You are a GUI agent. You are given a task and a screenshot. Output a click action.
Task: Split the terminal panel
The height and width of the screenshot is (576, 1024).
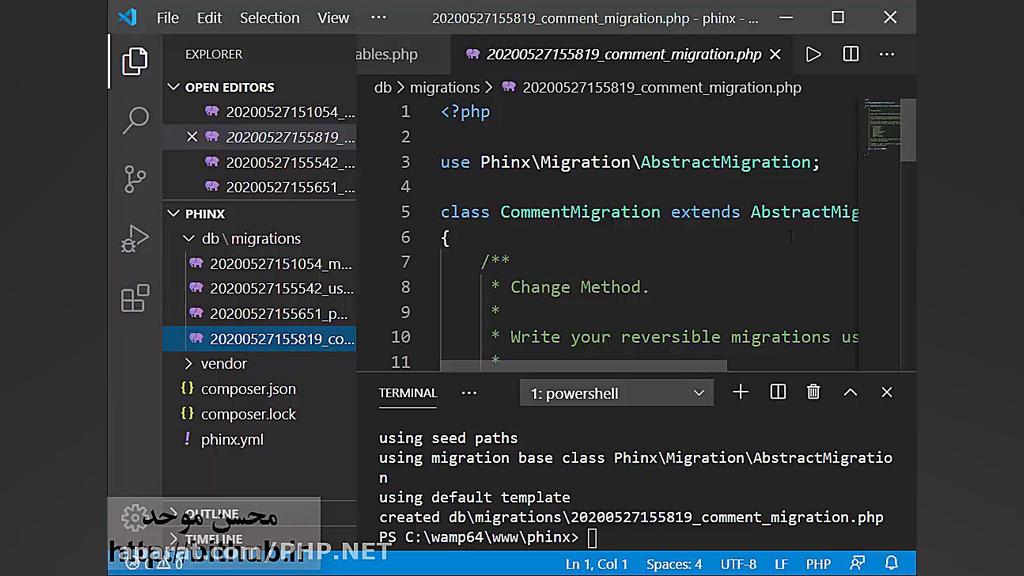click(x=777, y=392)
